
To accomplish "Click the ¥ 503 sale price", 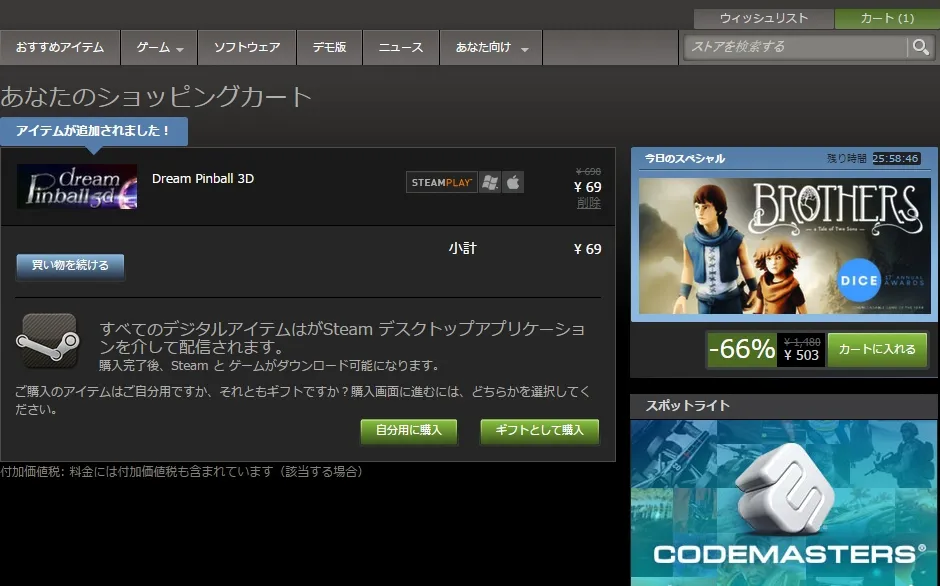I will click(x=802, y=356).
